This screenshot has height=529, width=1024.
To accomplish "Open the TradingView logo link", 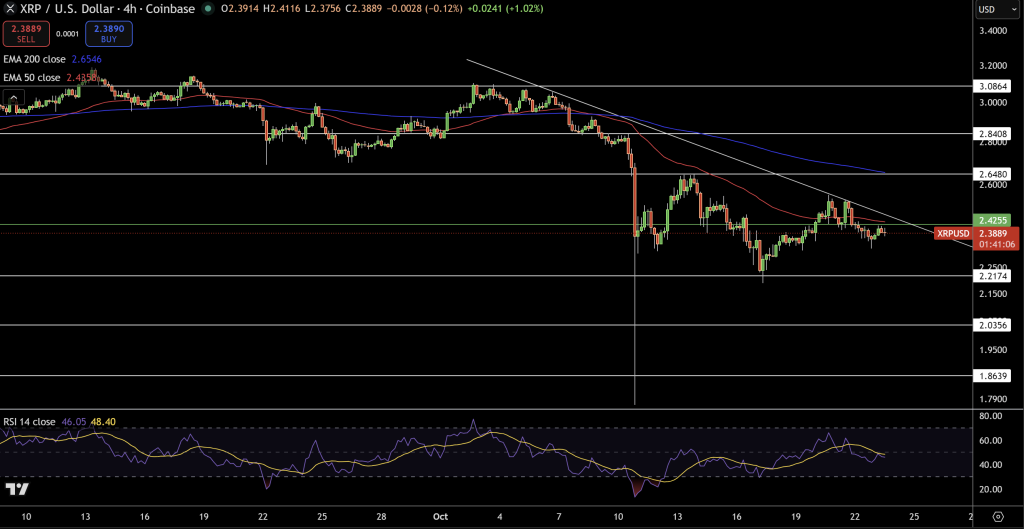I will (x=16, y=489).
